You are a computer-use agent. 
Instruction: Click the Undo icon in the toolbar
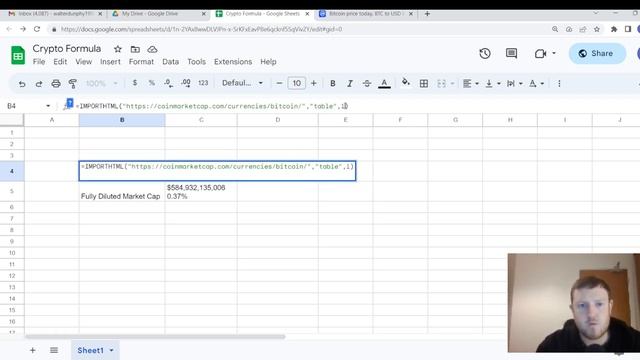22,84
